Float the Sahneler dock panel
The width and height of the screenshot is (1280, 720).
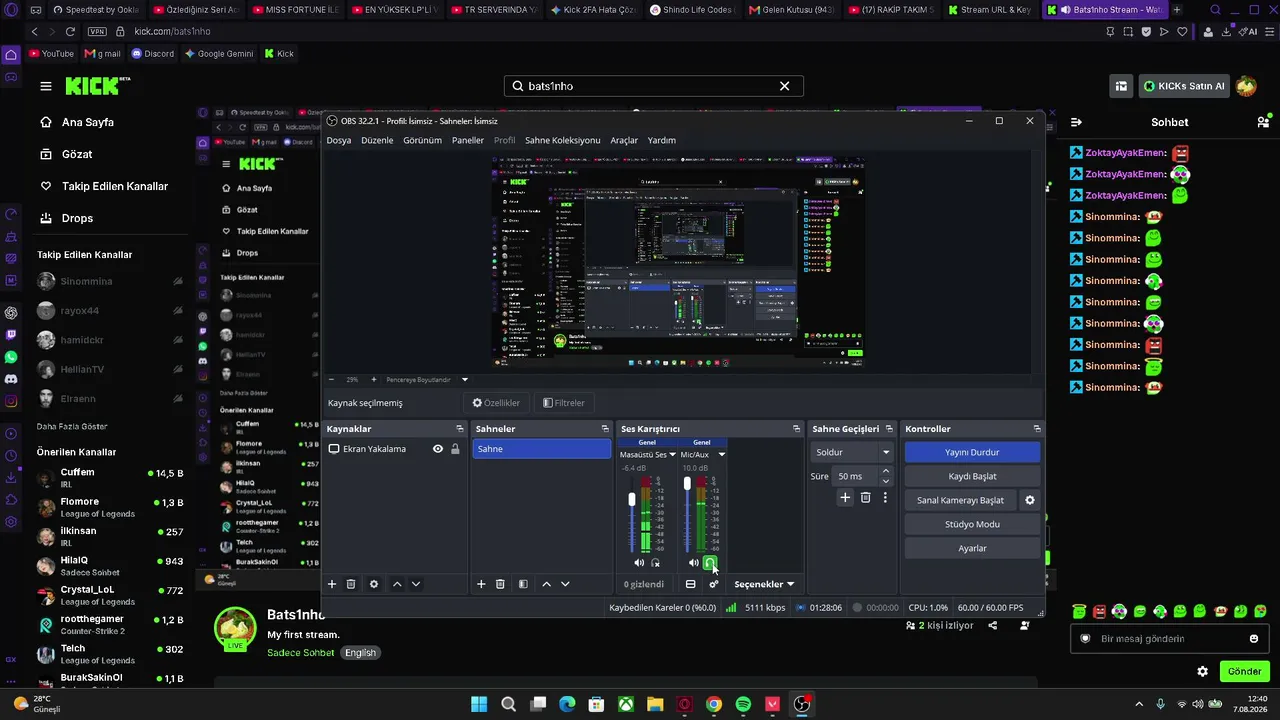coord(605,429)
